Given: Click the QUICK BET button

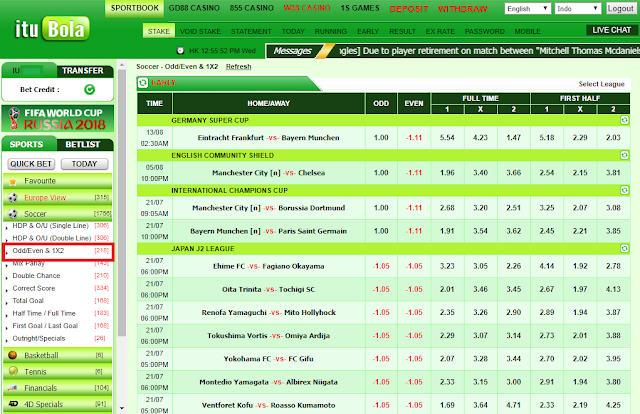Looking at the screenshot, I should click(31, 164).
